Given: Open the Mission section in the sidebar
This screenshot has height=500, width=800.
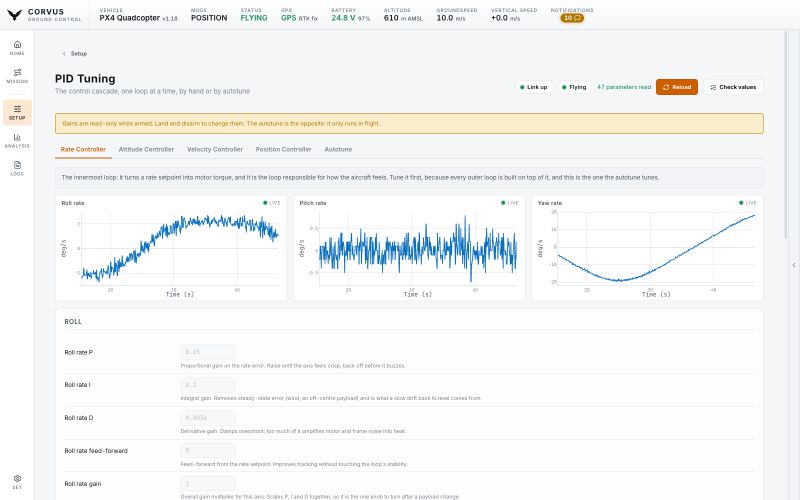Looking at the screenshot, I should [17, 76].
